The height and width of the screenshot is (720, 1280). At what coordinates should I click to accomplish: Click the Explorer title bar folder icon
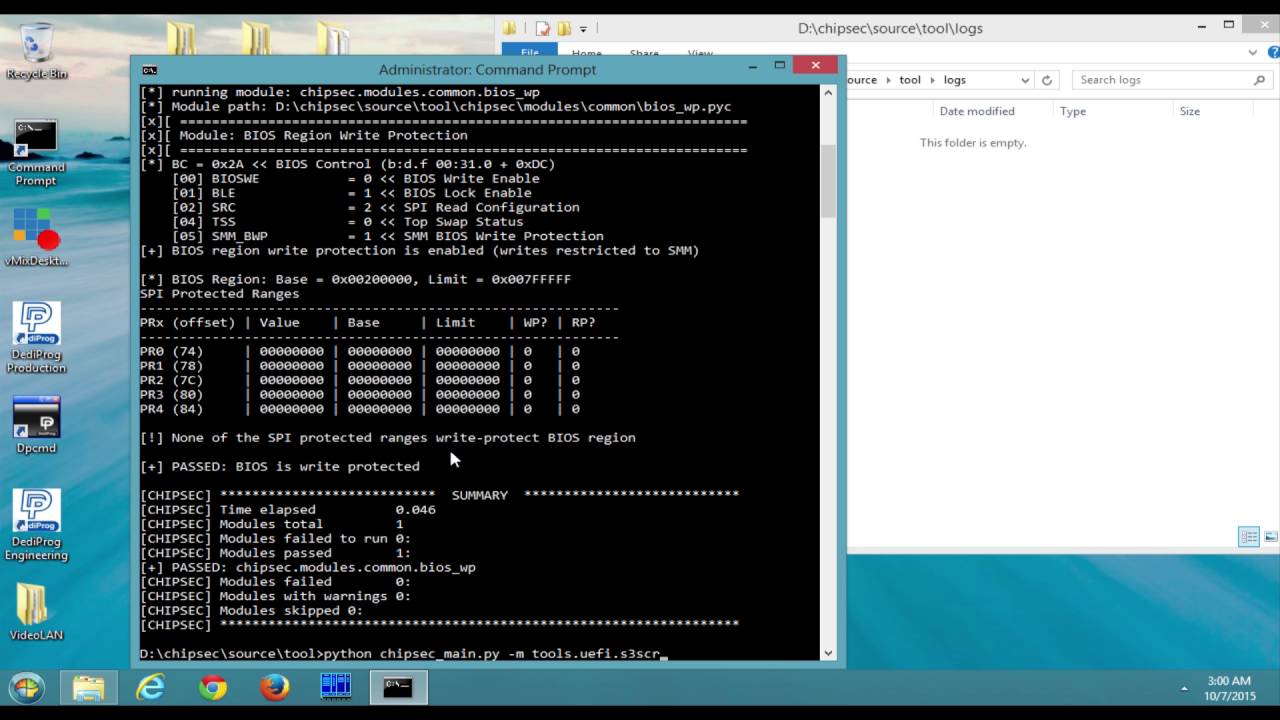(510, 28)
